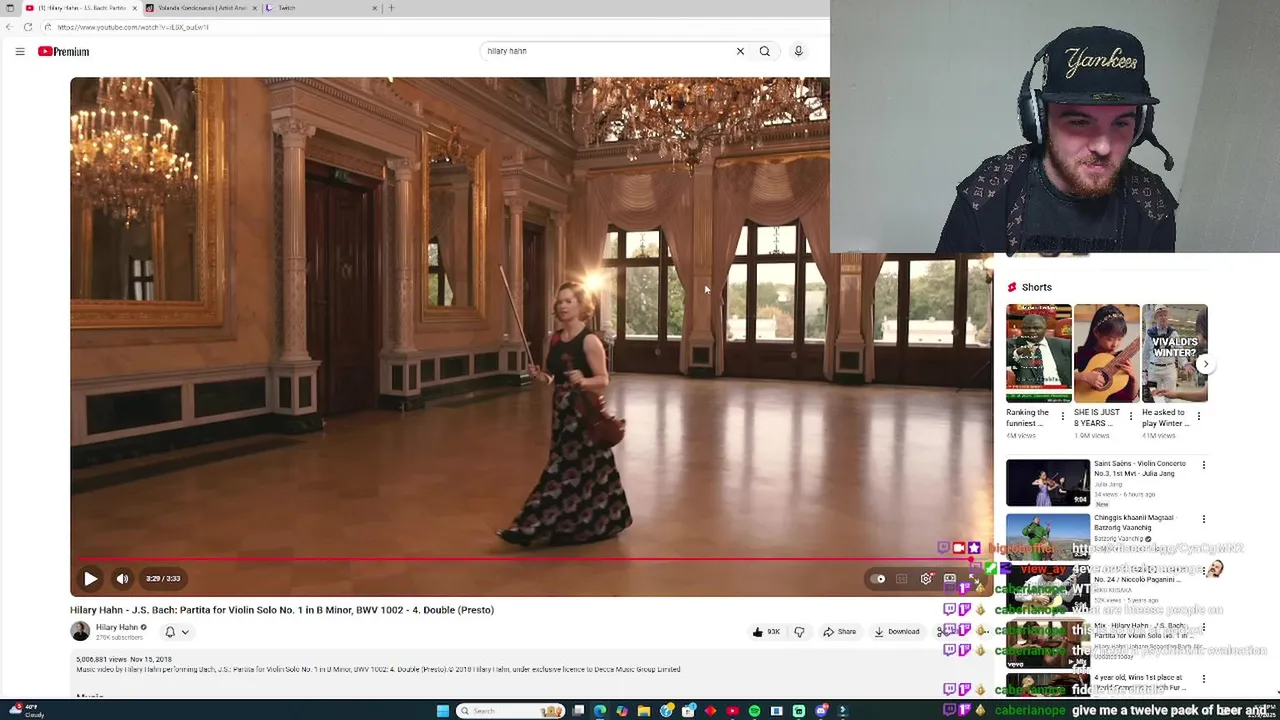Viewport: 1280px width, 720px height.
Task: Mute the video volume speaker
Action: click(x=122, y=578)
